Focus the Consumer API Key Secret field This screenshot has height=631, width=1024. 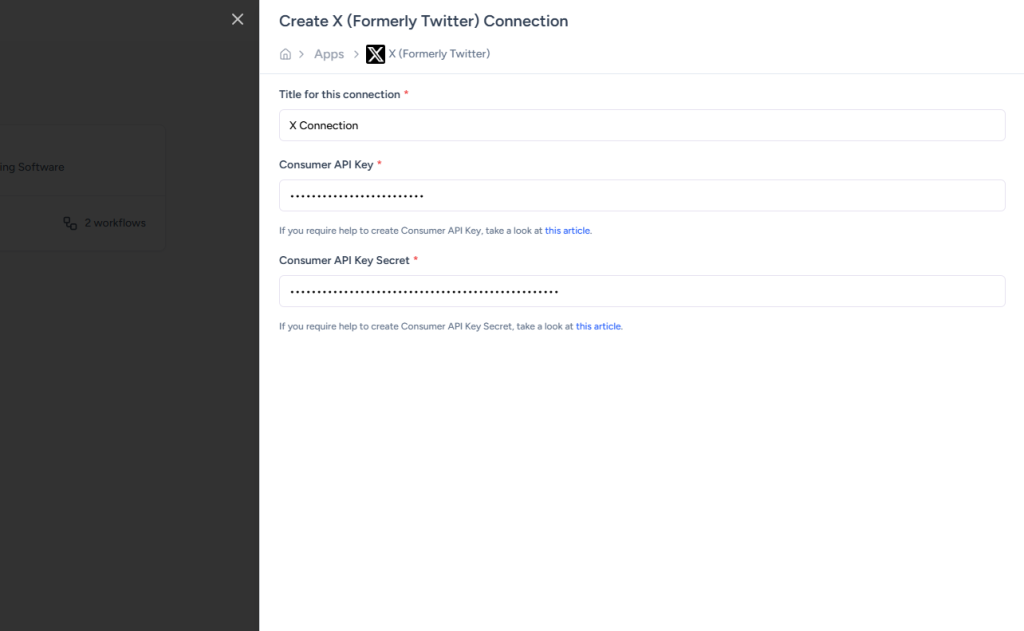[641, 291]
